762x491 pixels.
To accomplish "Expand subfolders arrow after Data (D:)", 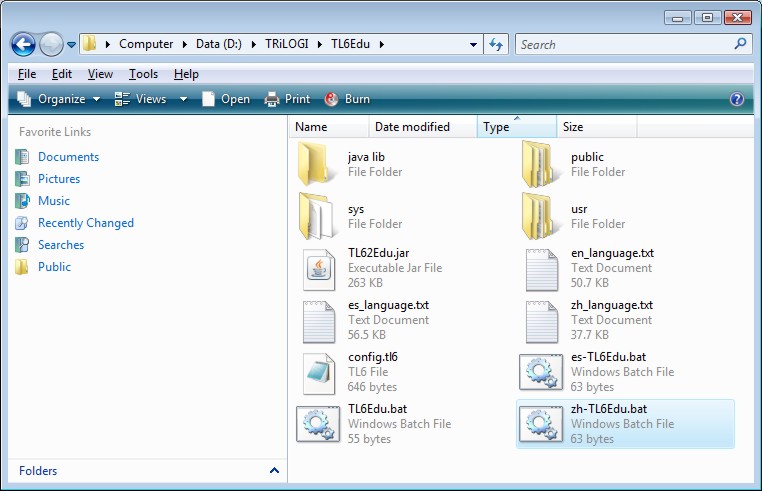I will [253, 45].
